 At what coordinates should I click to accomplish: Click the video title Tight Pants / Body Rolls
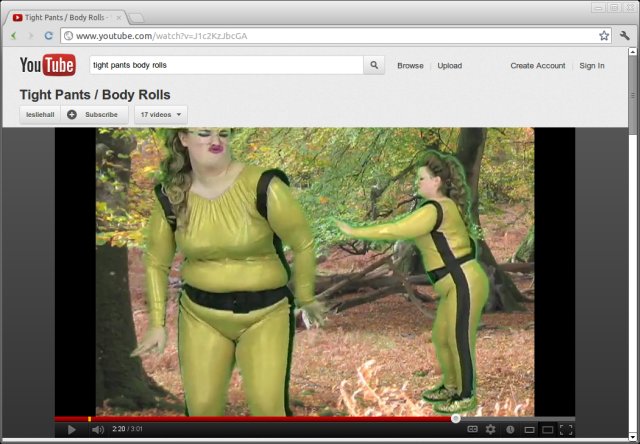click(x=95, y=95)
